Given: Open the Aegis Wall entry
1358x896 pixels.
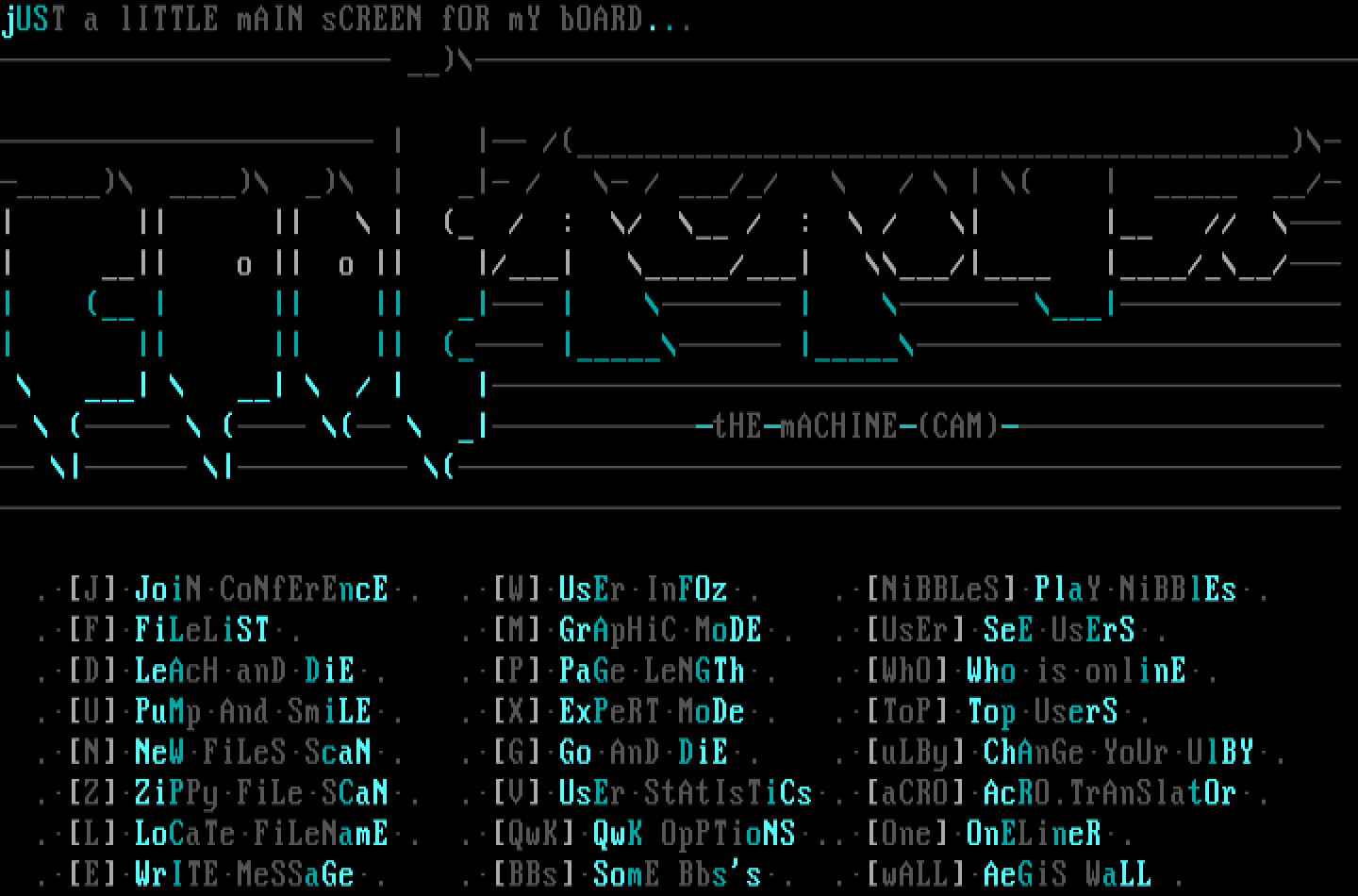Looking at the screenshot, I should tap(1067, 874).
